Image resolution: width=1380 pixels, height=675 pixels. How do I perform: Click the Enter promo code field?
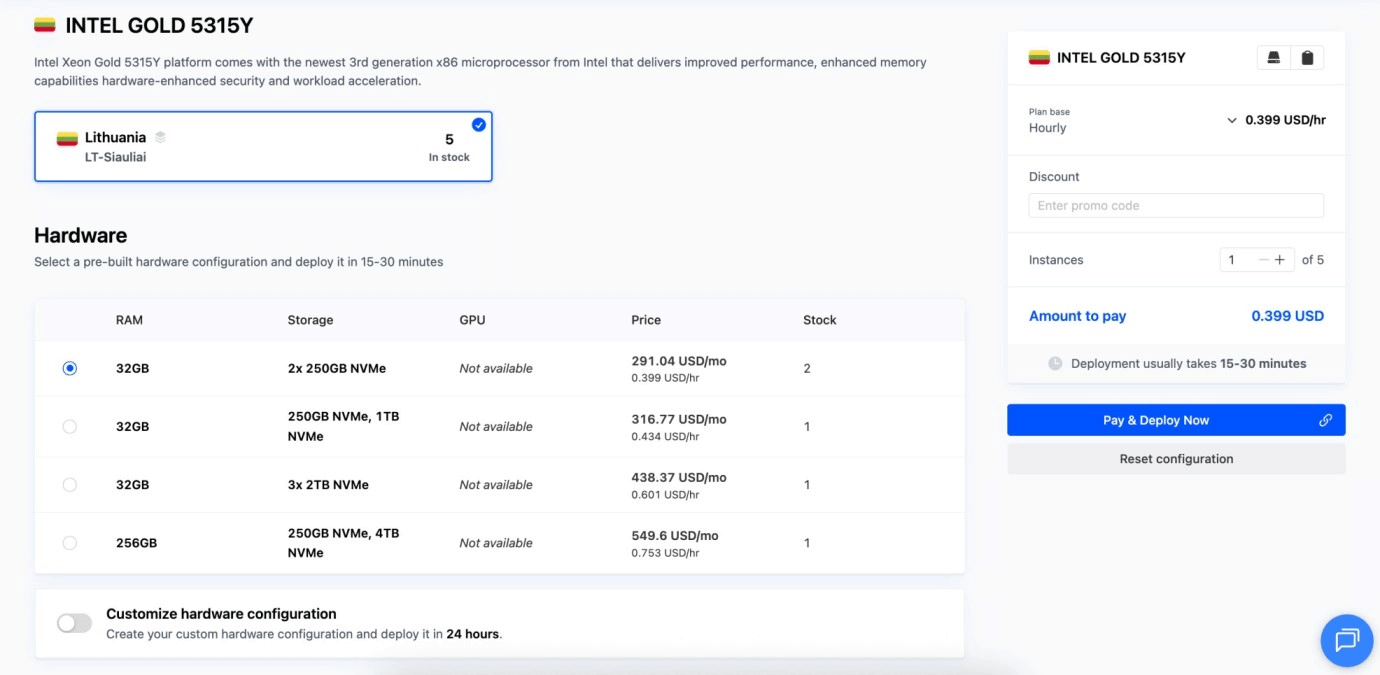1176,206
